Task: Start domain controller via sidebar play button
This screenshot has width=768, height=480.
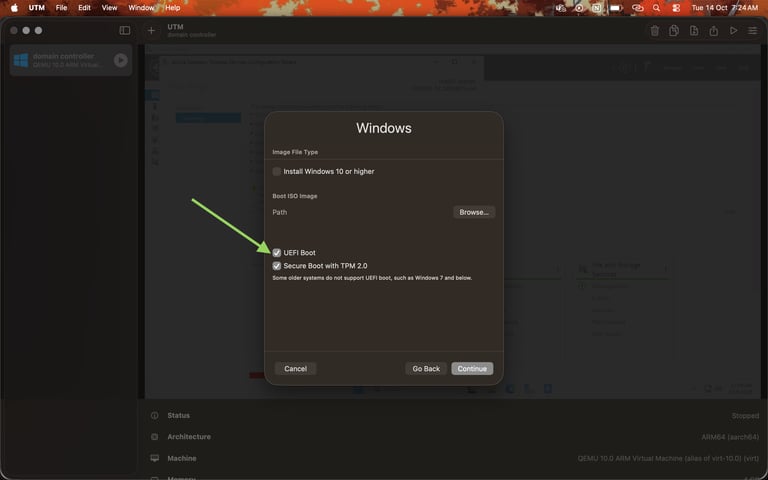Action: coord(120,60)
